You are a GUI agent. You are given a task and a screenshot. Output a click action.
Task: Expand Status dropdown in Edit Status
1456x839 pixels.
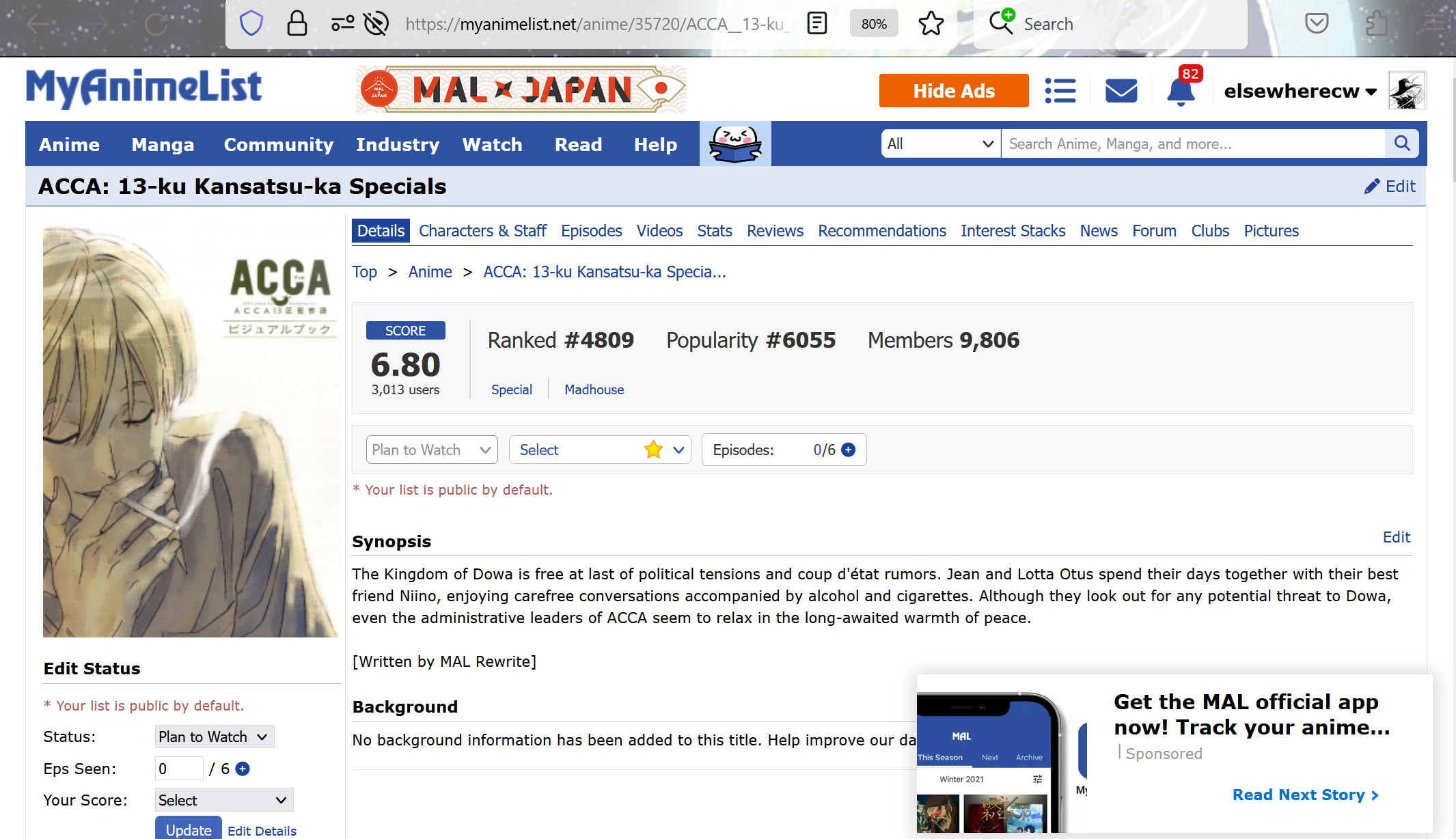pyautogui.click(x=215, y=737)
